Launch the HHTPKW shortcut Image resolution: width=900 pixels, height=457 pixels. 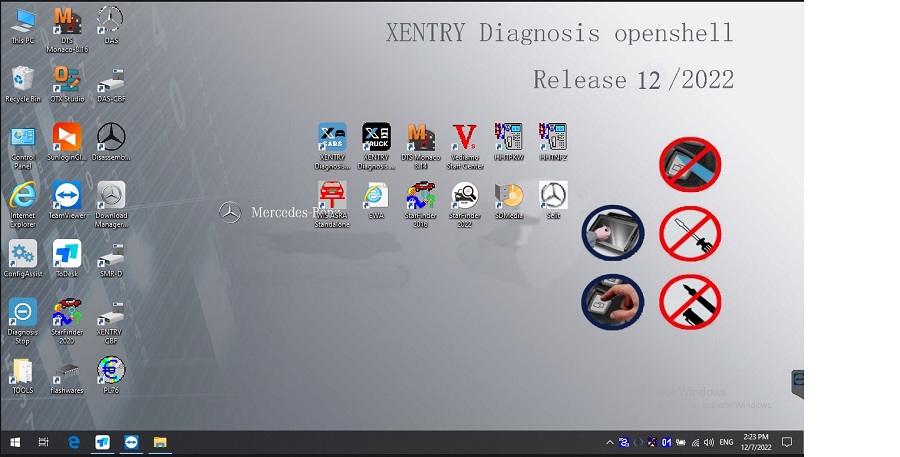[509, 142]
